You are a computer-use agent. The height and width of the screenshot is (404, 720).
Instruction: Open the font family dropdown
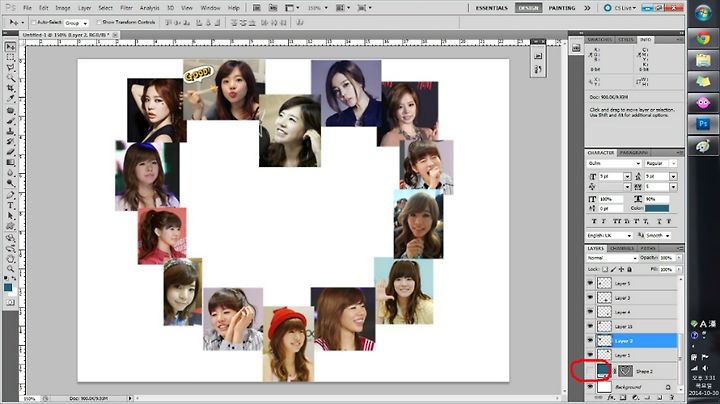pyautogui.click(x=614, y=163)
